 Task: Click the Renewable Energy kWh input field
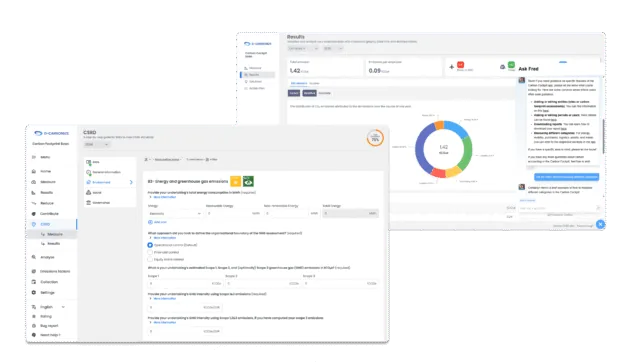[x=233, y=213]
